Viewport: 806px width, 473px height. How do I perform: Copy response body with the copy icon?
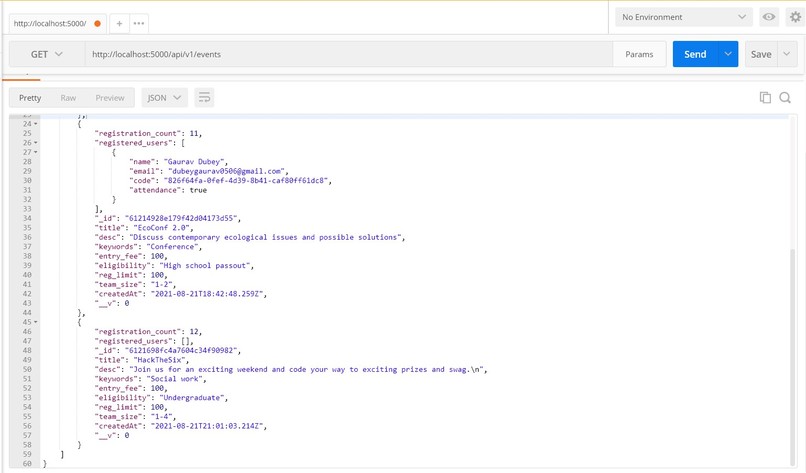pos(765,98)
